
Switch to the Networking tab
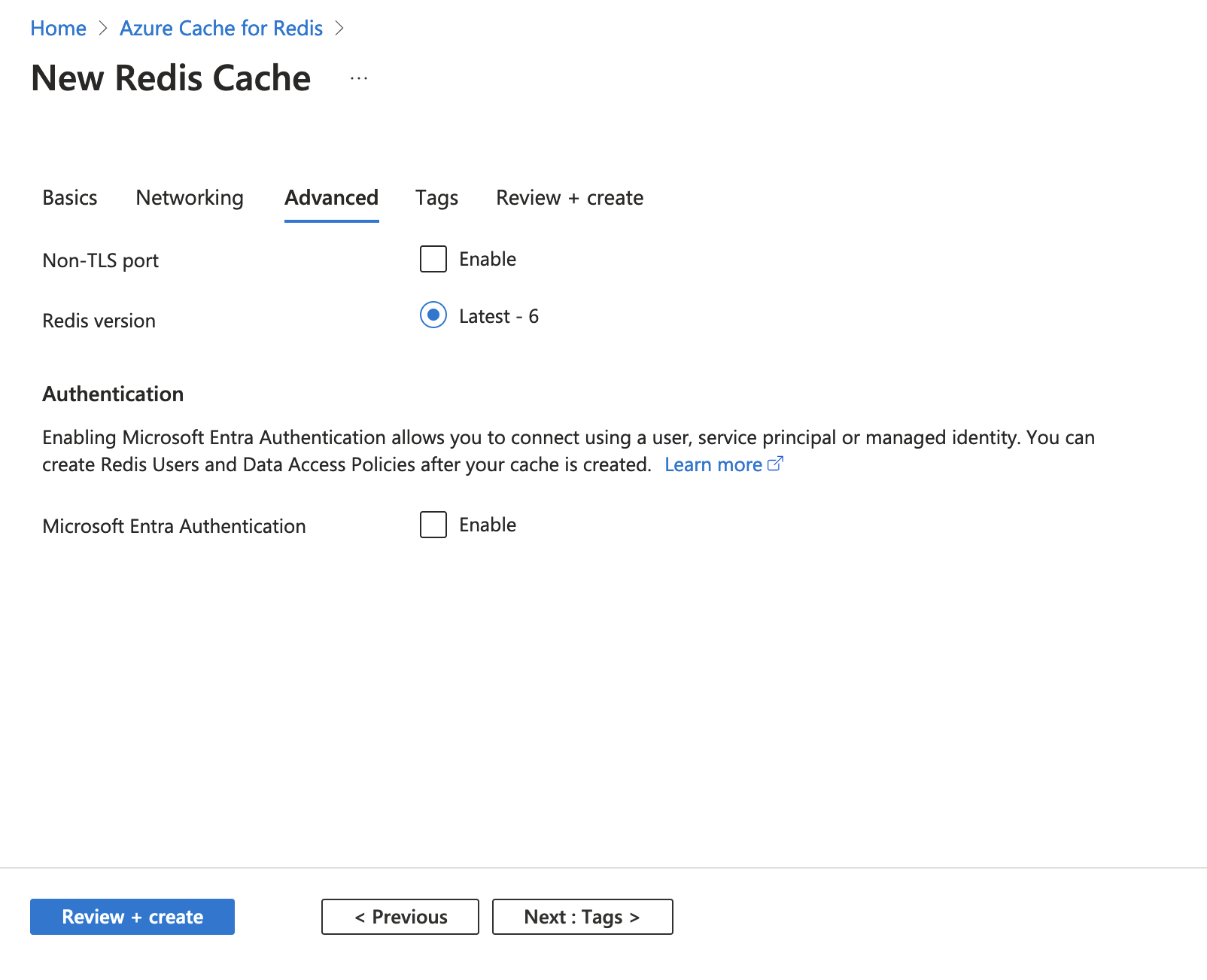point(189,198)
